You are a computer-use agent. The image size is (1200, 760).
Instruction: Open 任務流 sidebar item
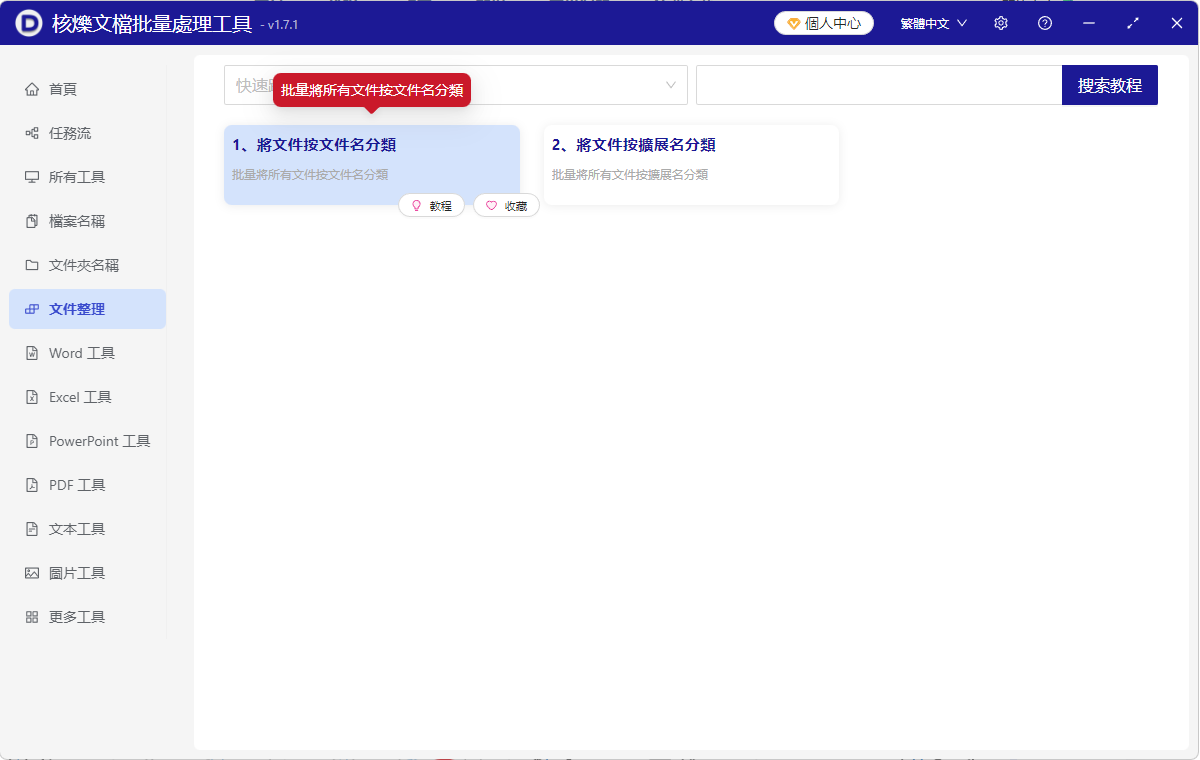(x=88, y=133)
